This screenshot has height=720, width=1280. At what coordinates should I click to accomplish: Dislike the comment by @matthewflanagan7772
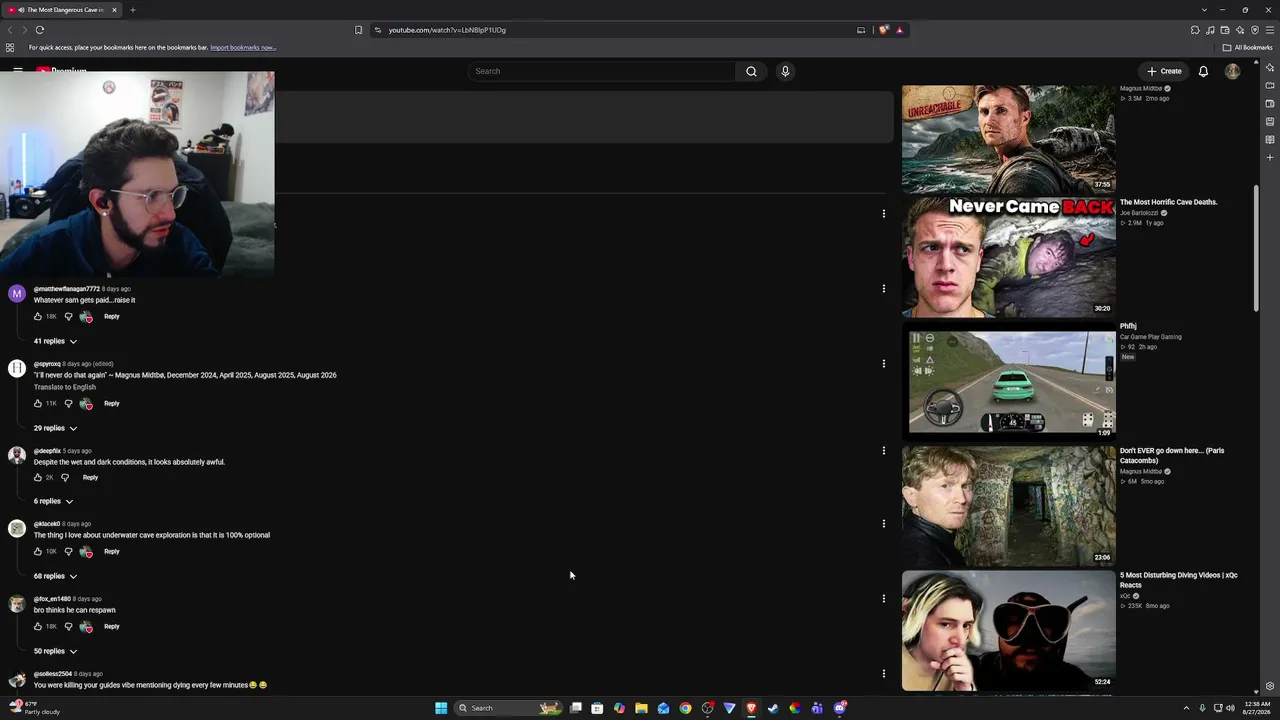(68, 317)
